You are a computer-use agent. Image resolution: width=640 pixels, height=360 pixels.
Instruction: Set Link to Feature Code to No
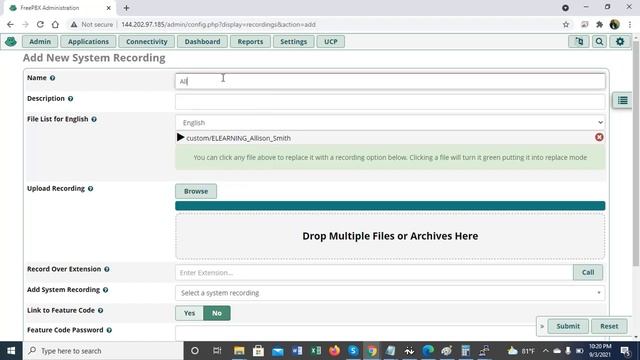pos(217,313)
